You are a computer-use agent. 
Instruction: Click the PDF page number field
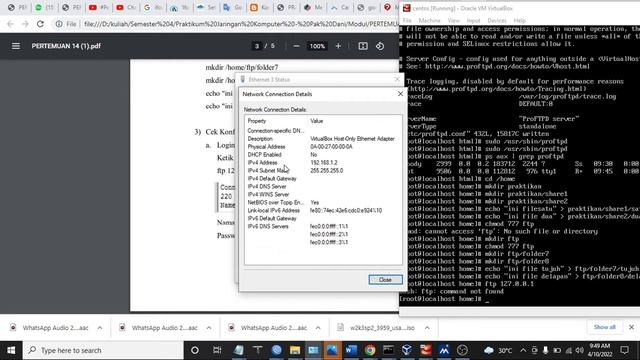pos(257,46)
